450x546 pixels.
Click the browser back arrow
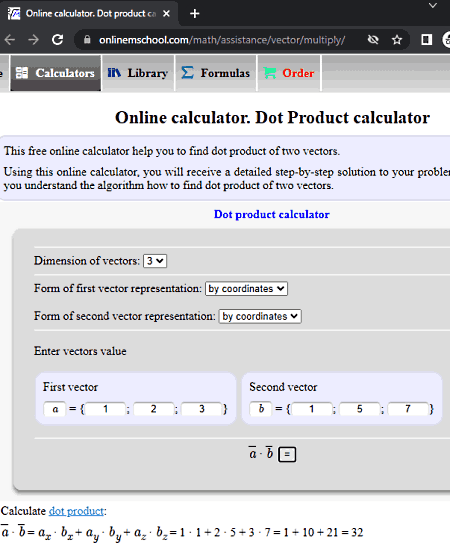[10, 40]
